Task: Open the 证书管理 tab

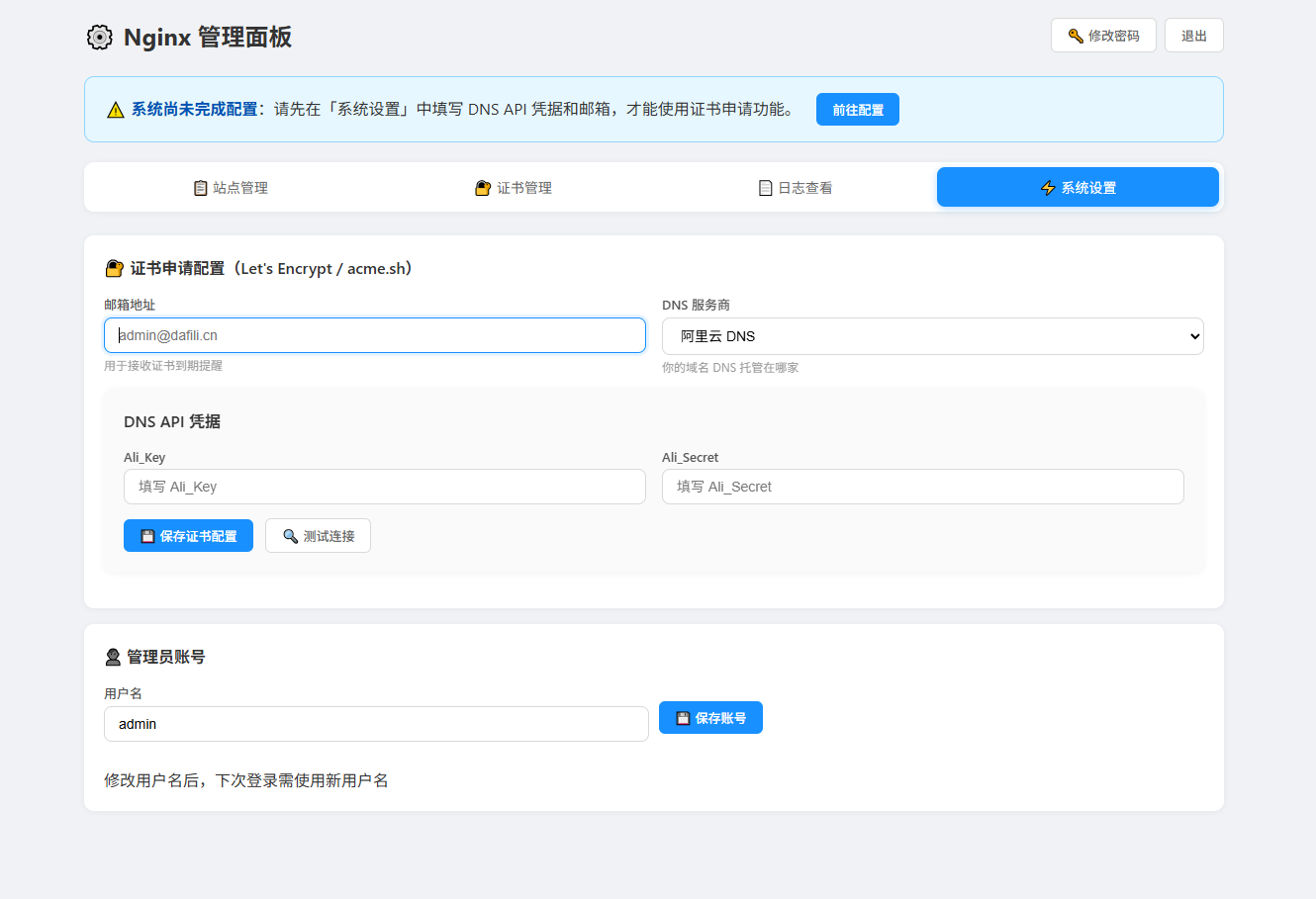Action: pos(514,187)
